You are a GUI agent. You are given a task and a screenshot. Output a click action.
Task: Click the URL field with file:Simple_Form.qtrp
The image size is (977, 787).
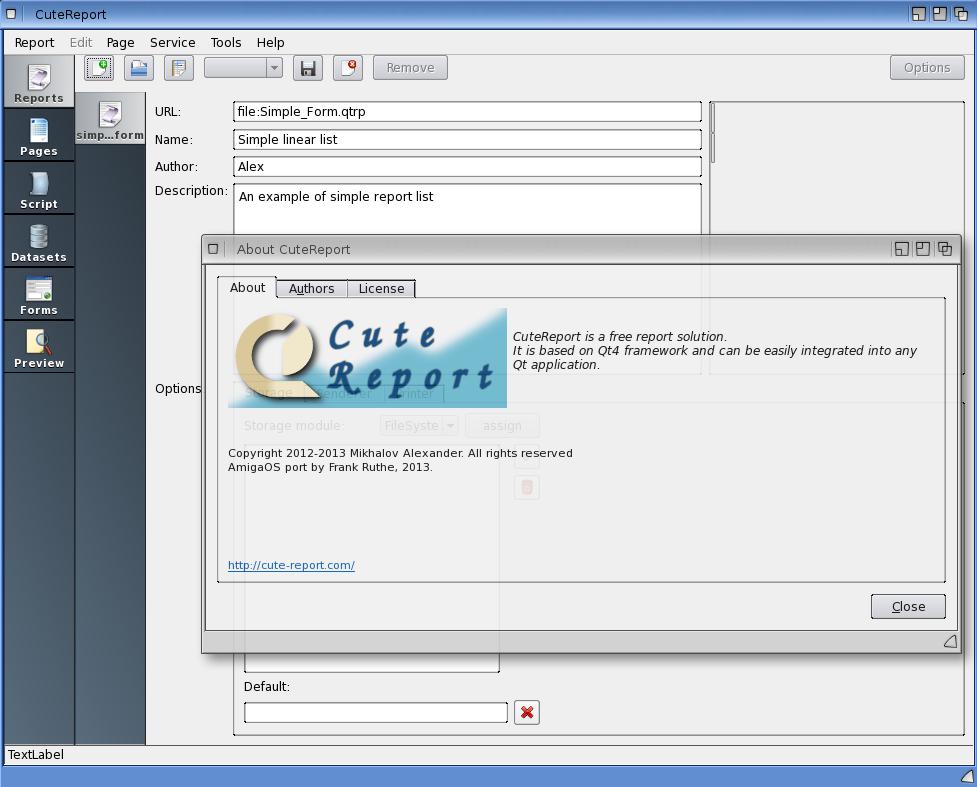pyautogui.click(x=467, y=112)
